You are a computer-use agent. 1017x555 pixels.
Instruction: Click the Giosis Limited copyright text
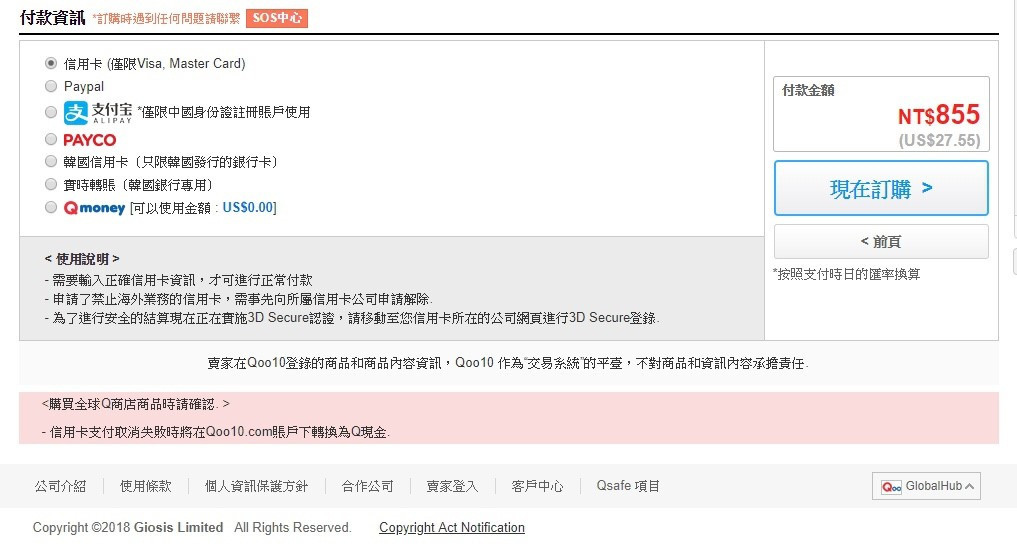point(178,528)
